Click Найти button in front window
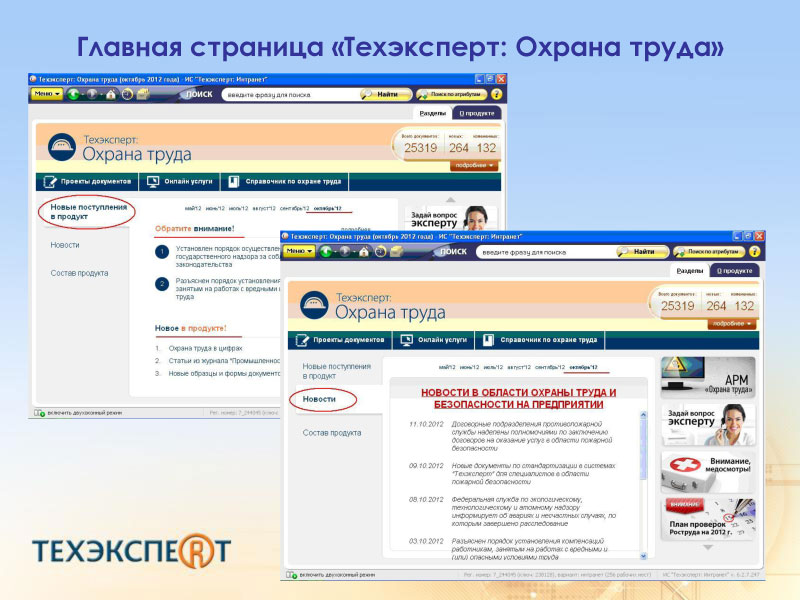Image resolution: width=800 pixels, height=600 pixels. coord(643,252)
